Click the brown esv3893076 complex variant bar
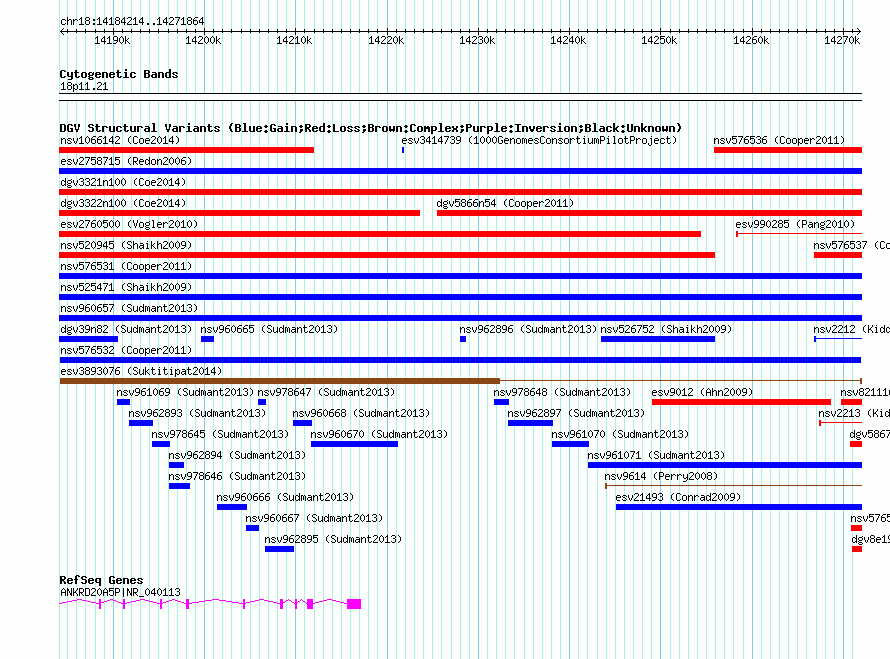The image size is (890, 659). [x=279, y=381]
